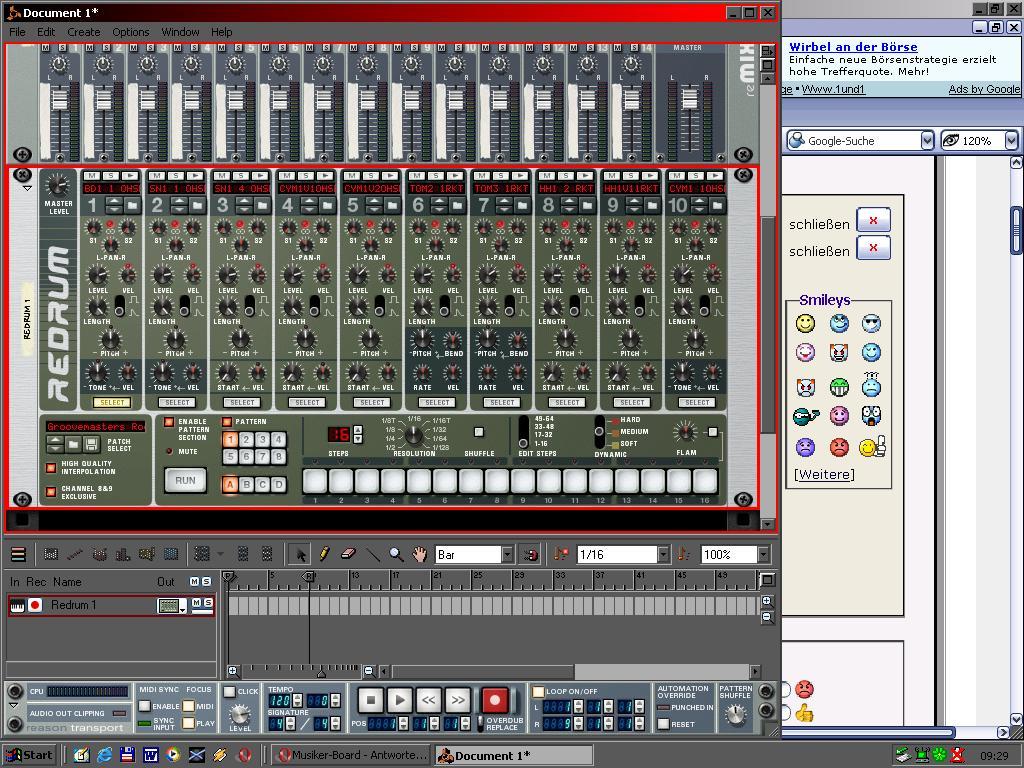Turn on the metronome Click
The width and height of the screenshot is (1024, 768).
point(229,692)
